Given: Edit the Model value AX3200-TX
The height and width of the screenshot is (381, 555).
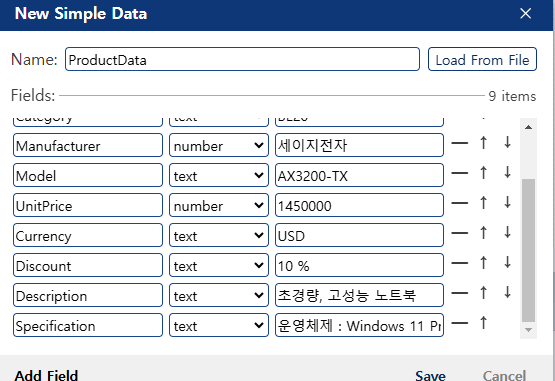Looking at the screenshot, I should [x=359, y=175].
